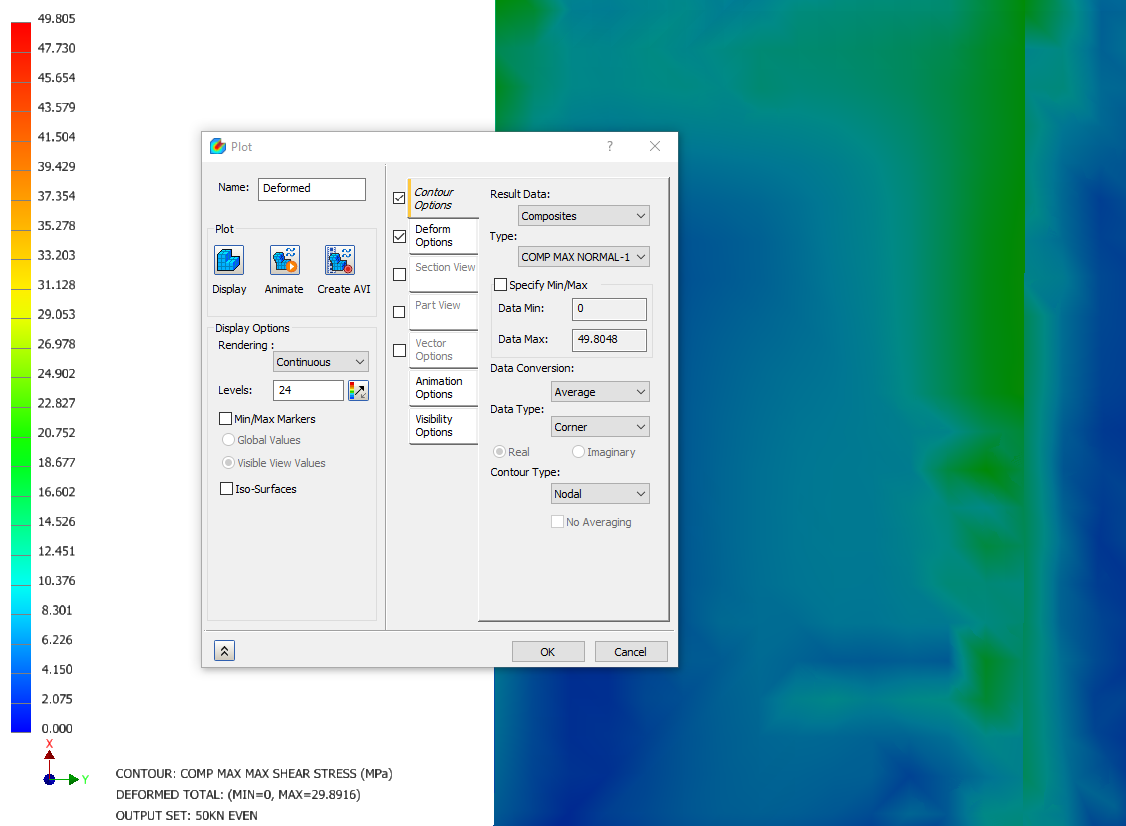Open the Rendering dropdown showing Continuous
This screenshot has height=826, width=1126.
point(320,361)
